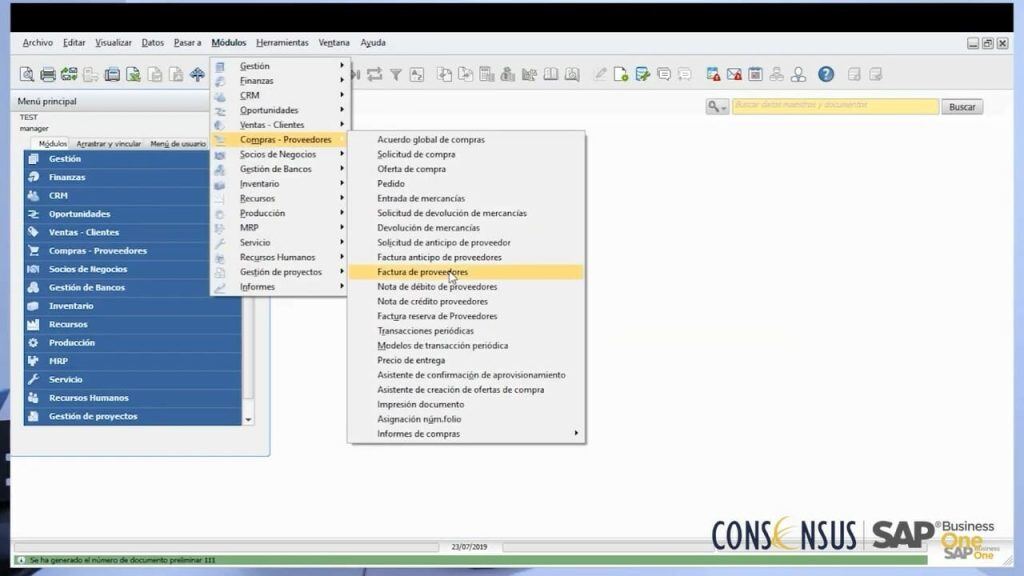The width and height of the screenshot is (1024, 576).
Task: Switch to Arrastrar y vincular tab
Action: pyautogui.click(x=109, y=144)
